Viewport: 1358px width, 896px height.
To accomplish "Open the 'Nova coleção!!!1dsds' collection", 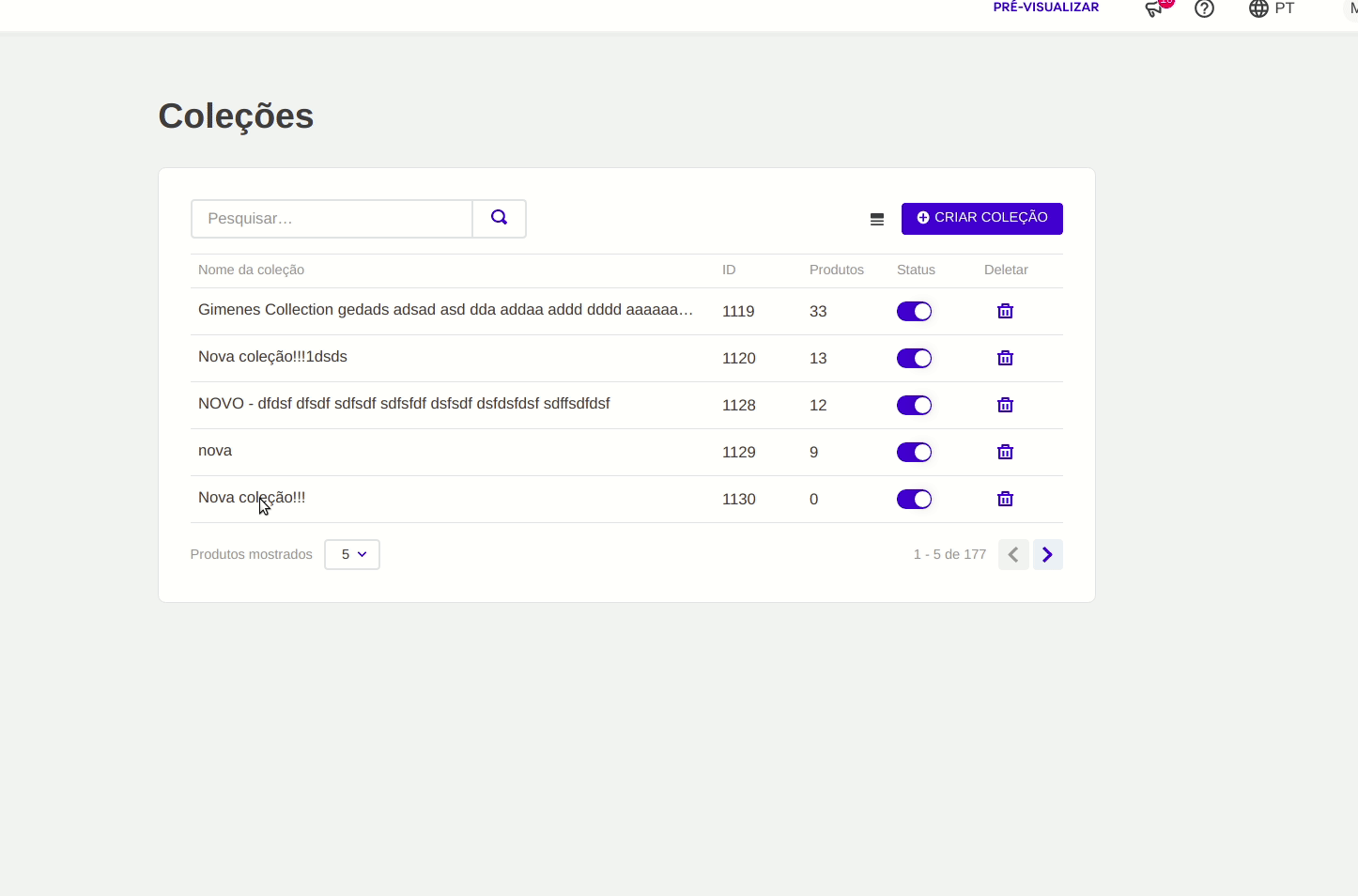I will click(x=272, y=357).
